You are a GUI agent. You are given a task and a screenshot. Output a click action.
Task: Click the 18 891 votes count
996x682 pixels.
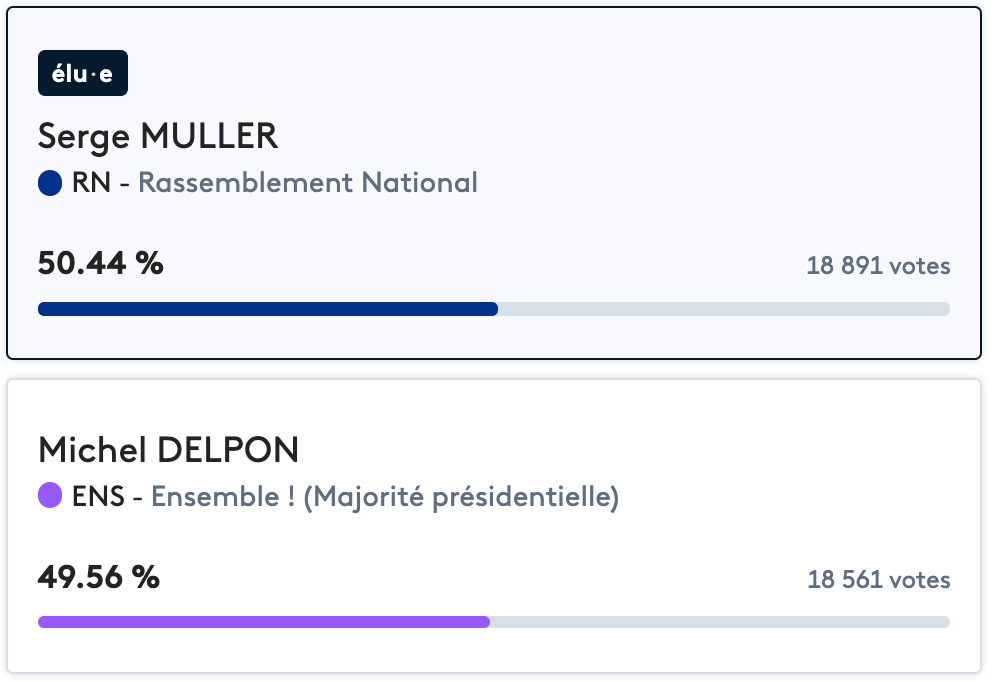[878, 267]
